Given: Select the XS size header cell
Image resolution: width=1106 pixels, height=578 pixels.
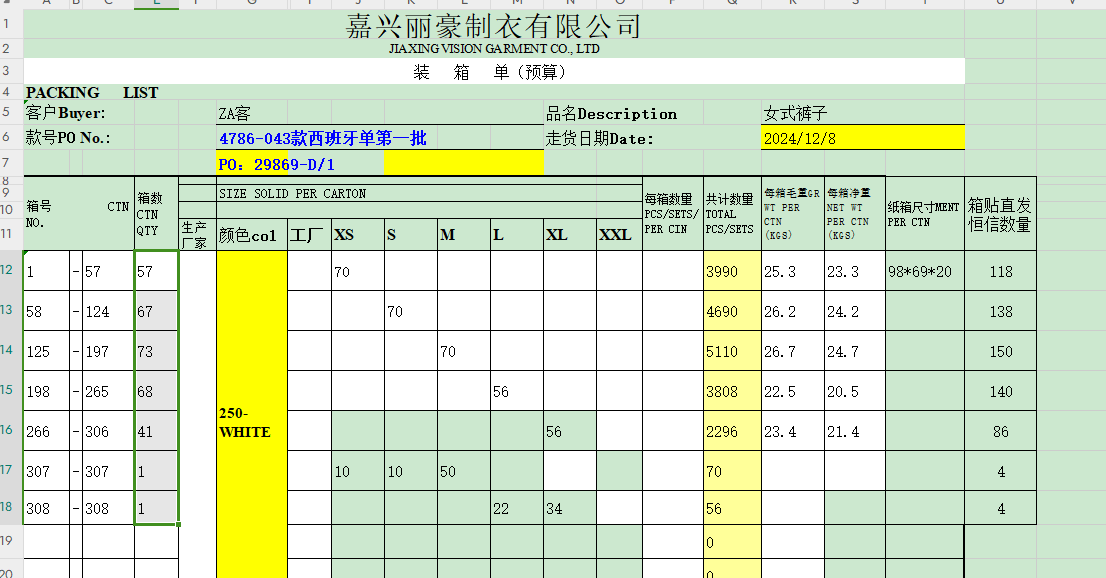Looking at the screenshot, I should click(357, 235).
